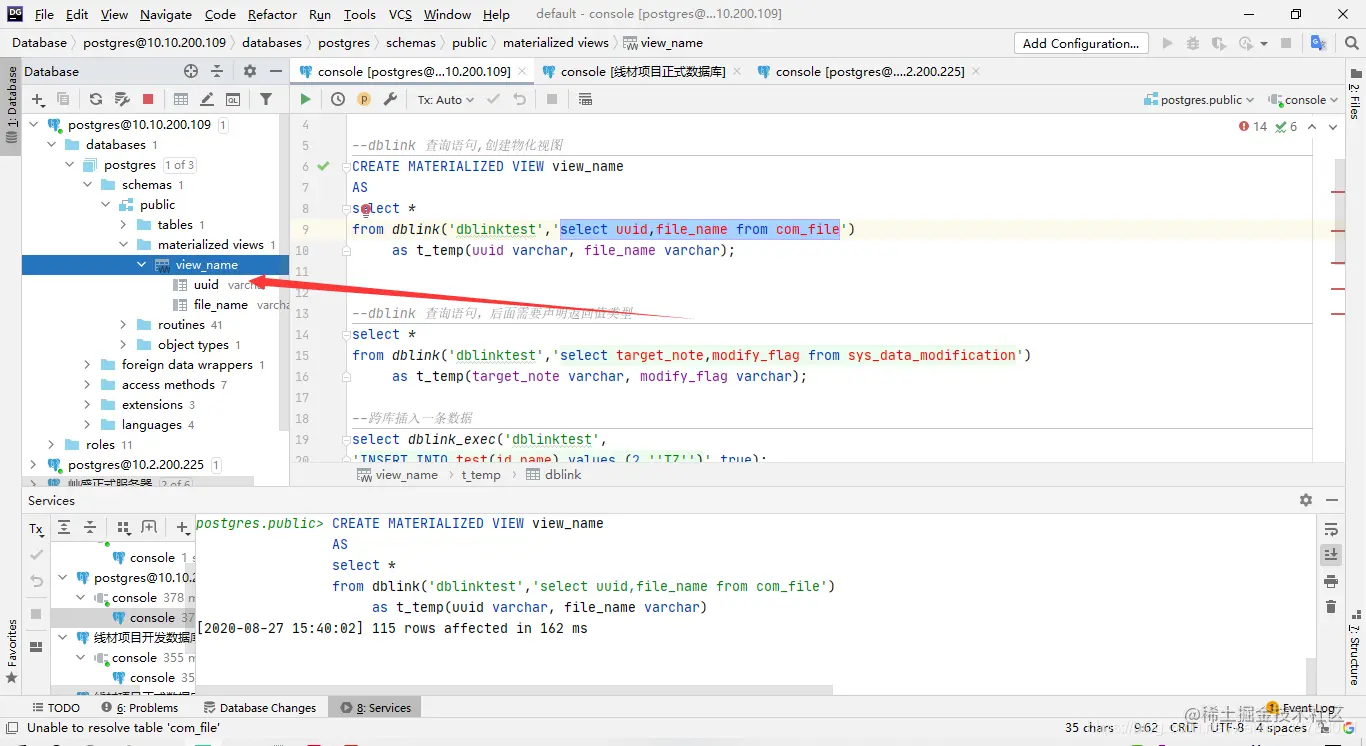Viewport: 1366px width, 746px height.
Task: Click the Edit Source pencil icon
Action: tap(207, 99)
